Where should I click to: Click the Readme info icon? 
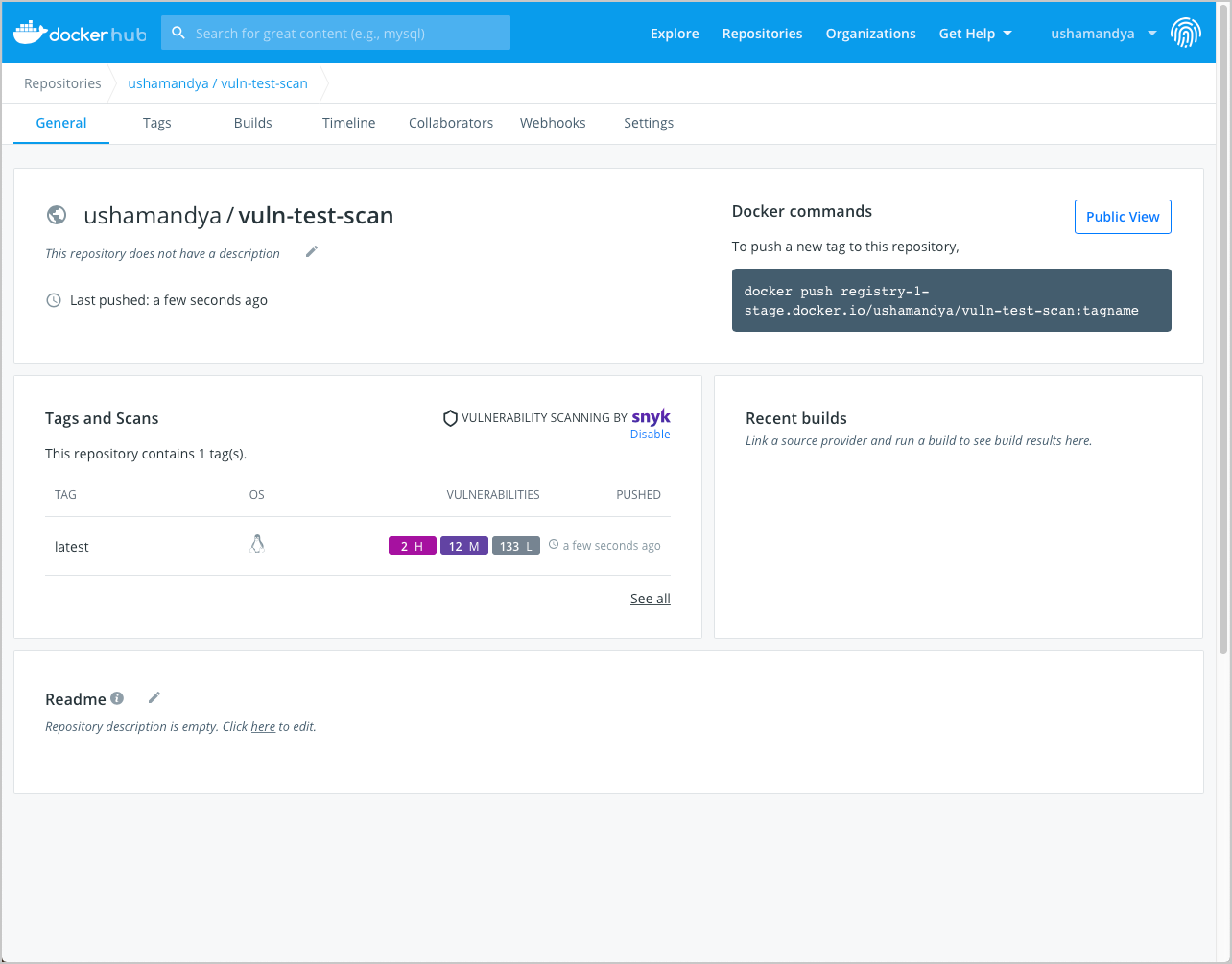(117, 698)
